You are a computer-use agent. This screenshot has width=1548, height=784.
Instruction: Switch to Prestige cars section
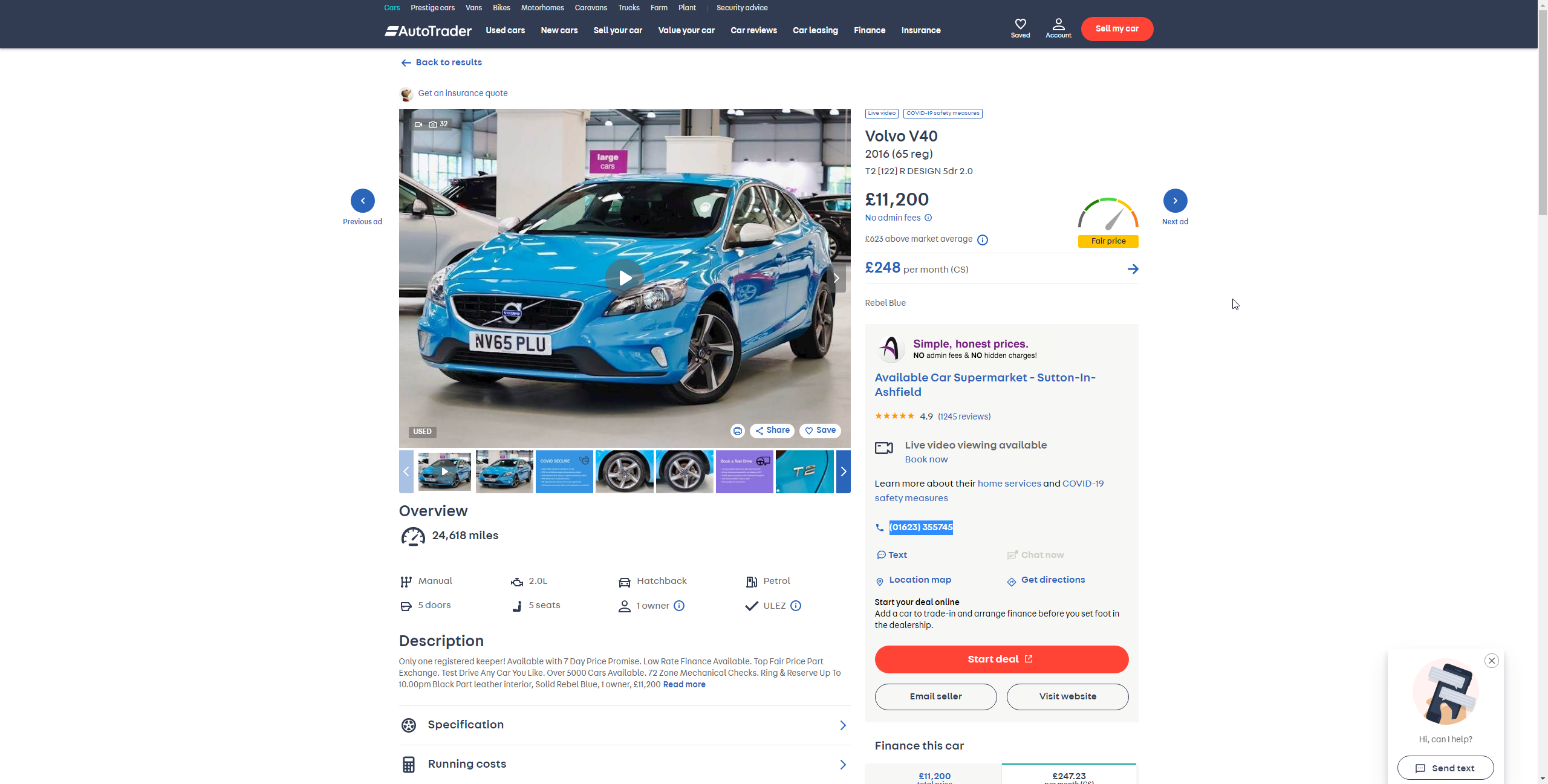[x=432, y=8]
